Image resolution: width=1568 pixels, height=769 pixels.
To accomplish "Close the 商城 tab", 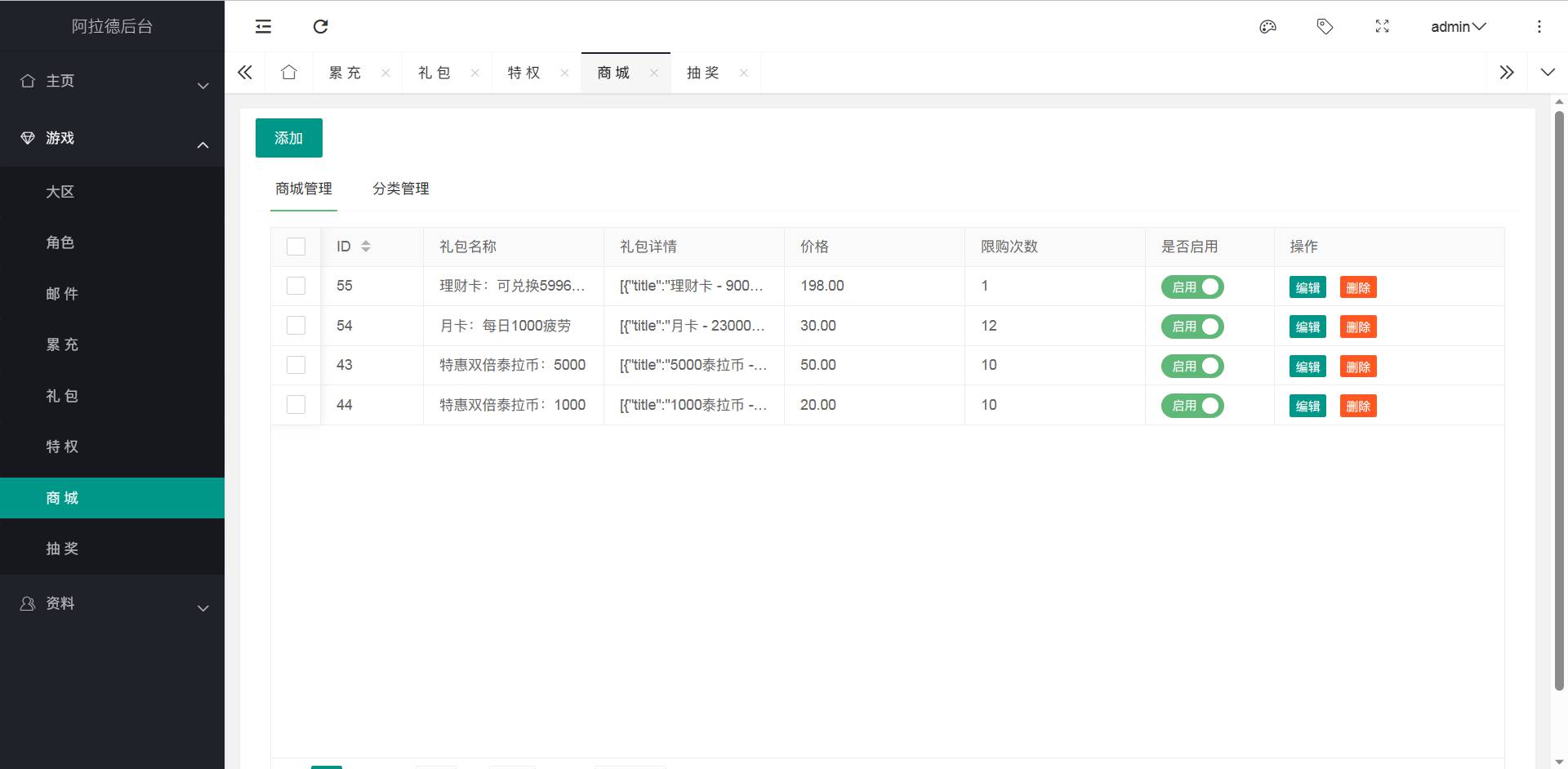I will pos(654,73).
